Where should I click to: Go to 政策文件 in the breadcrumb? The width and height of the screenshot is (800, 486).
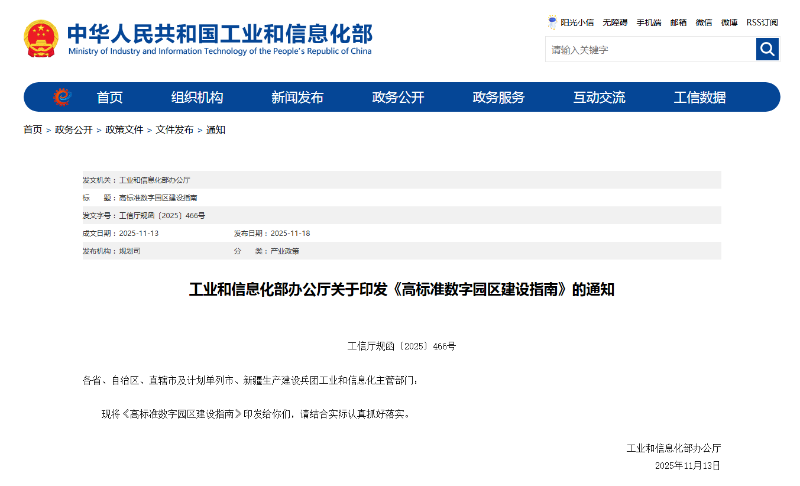coord(124,130)
